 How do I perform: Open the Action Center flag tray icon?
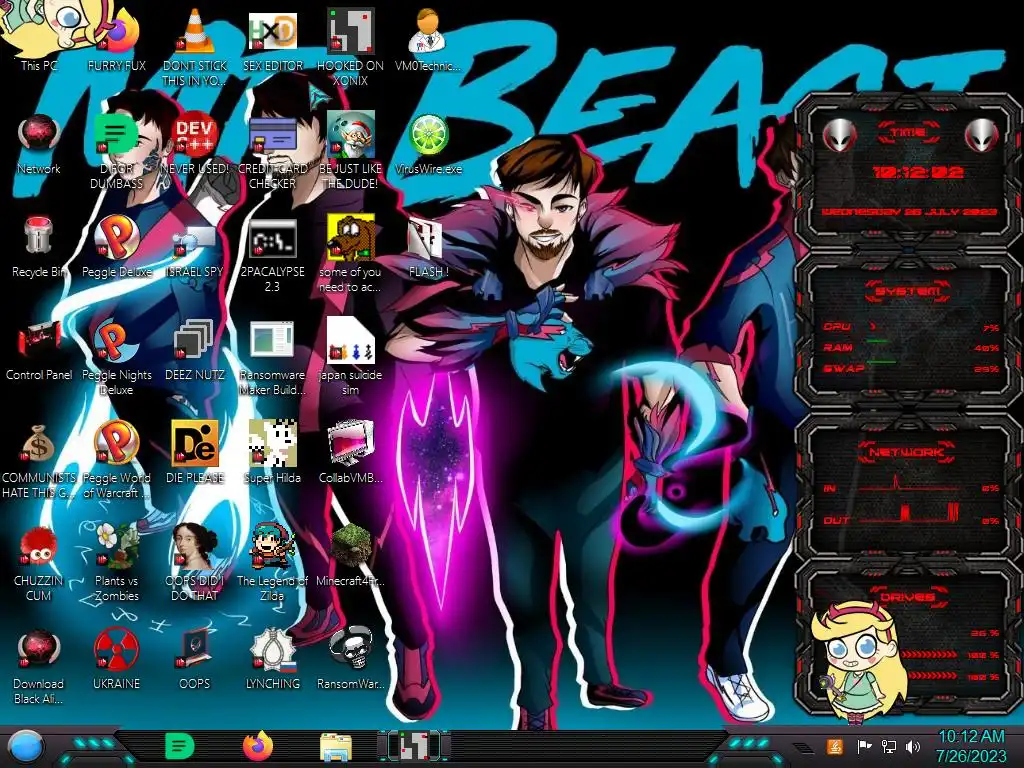[864, 746]
